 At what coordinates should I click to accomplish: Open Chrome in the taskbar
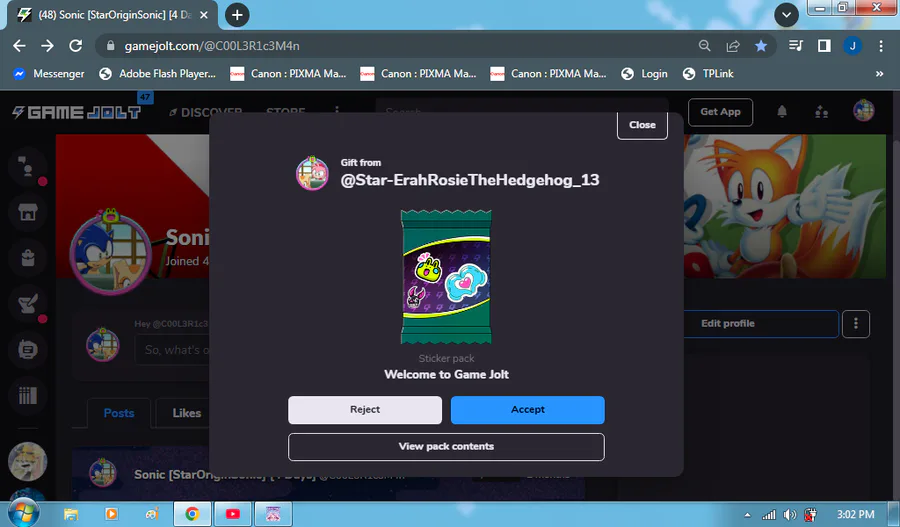click(192, 514)
